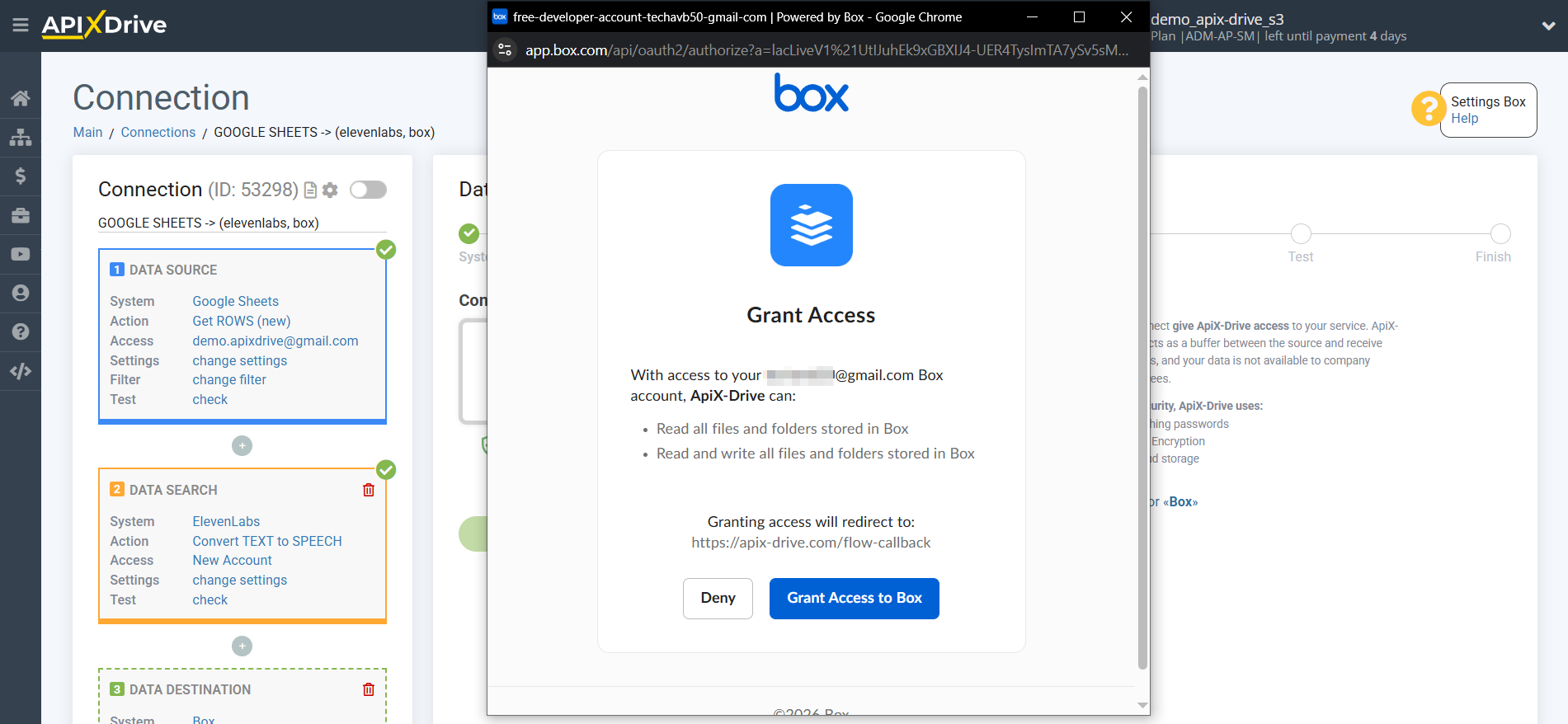
Task: Open the Connections breadcrumb link
Action: (x=158, y=132)
